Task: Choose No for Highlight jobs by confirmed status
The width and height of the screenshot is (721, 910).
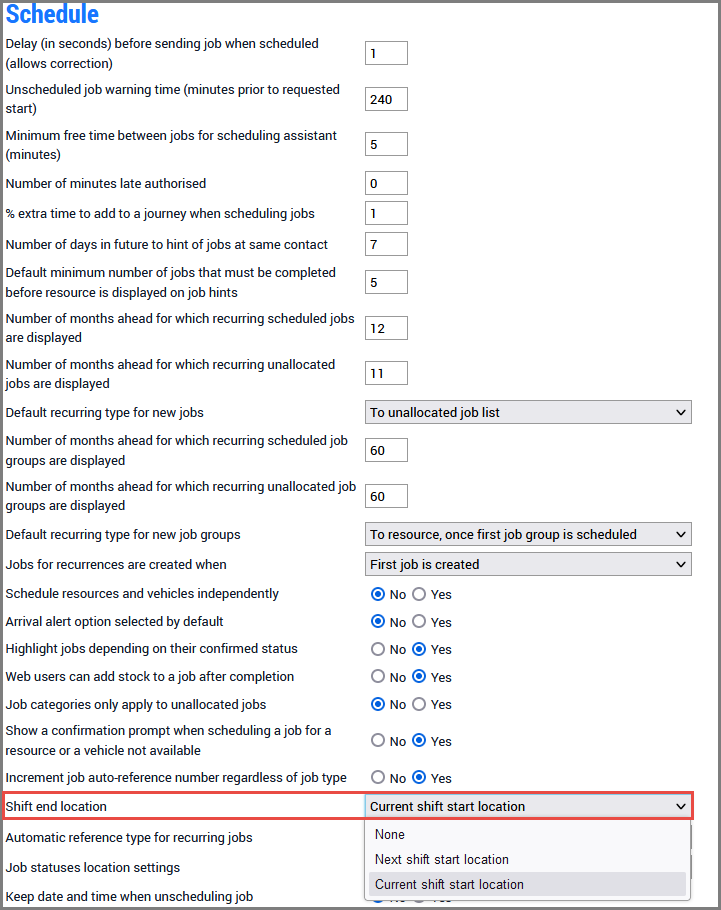Action: click(378, 649)
